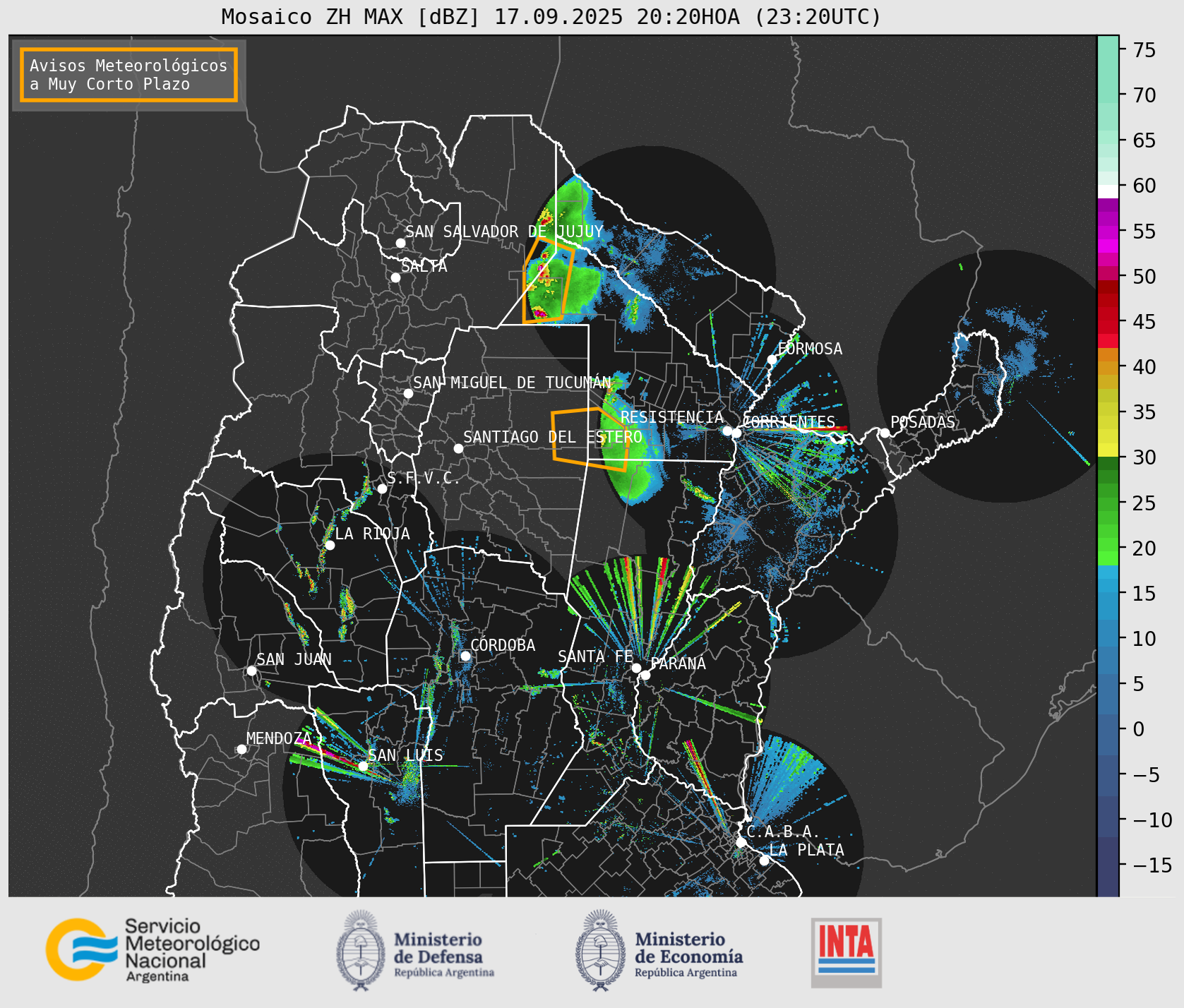Select the San Juan city marker dot
This screenshot has height=1008, width=1184.
251,671
